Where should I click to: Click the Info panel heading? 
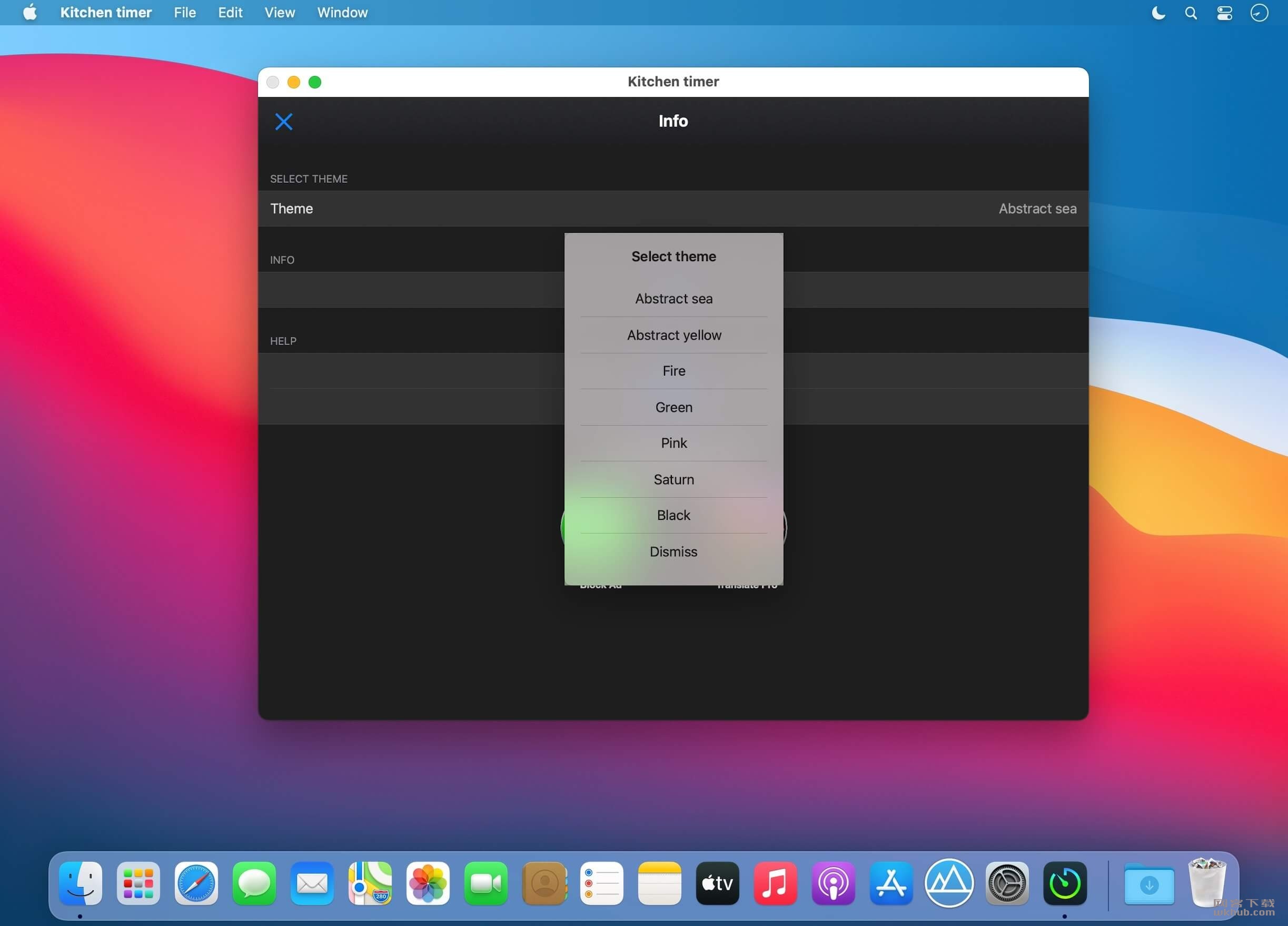673,121
